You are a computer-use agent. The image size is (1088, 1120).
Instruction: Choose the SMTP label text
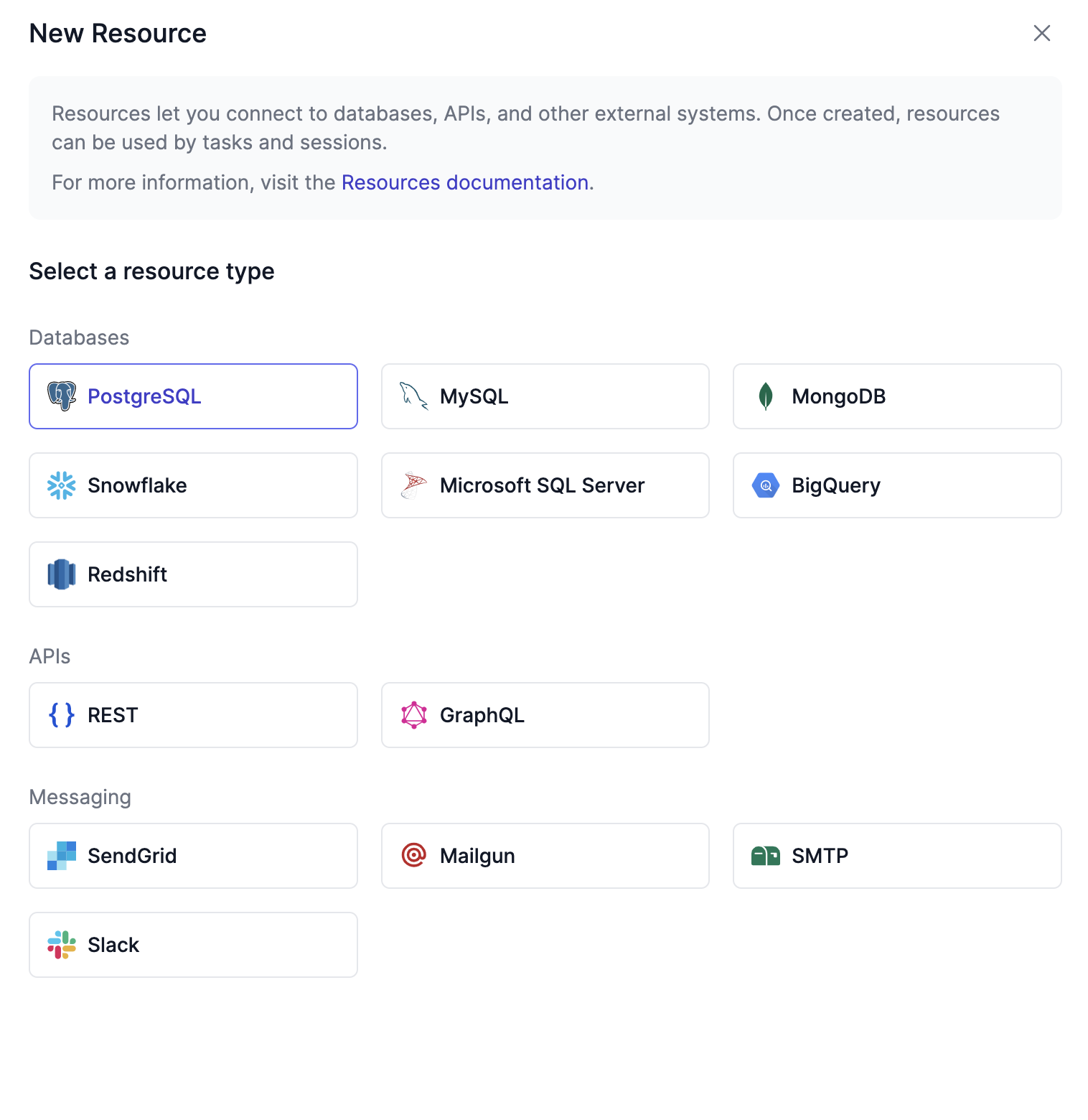point(820,856)
